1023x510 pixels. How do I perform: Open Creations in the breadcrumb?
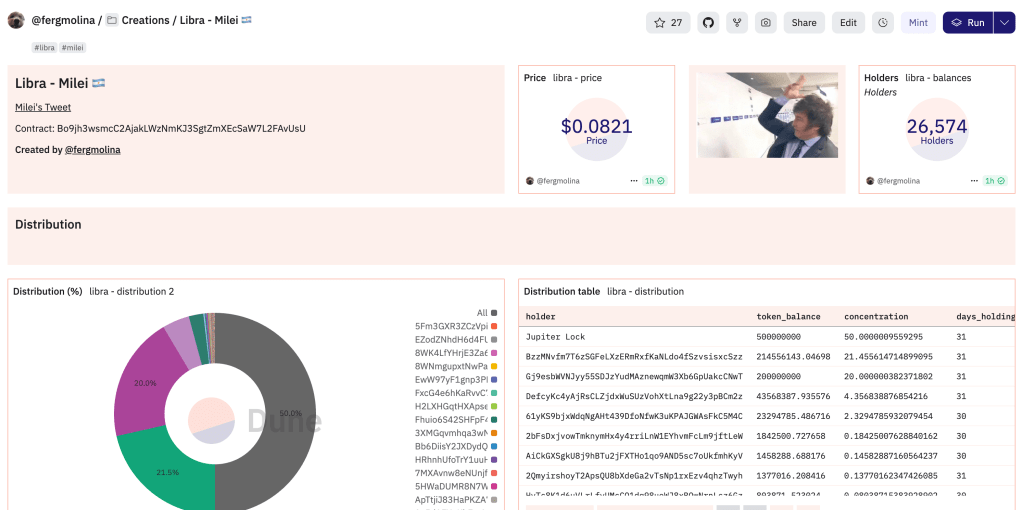(145, 20)
